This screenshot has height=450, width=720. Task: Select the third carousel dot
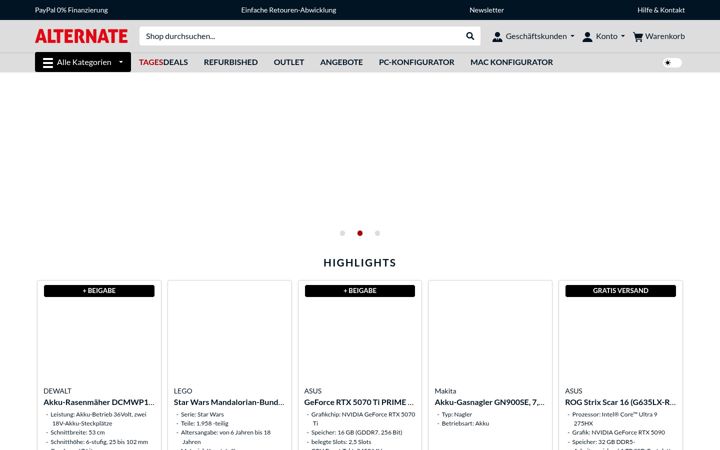pyautogui.click(x=377, y=233)
